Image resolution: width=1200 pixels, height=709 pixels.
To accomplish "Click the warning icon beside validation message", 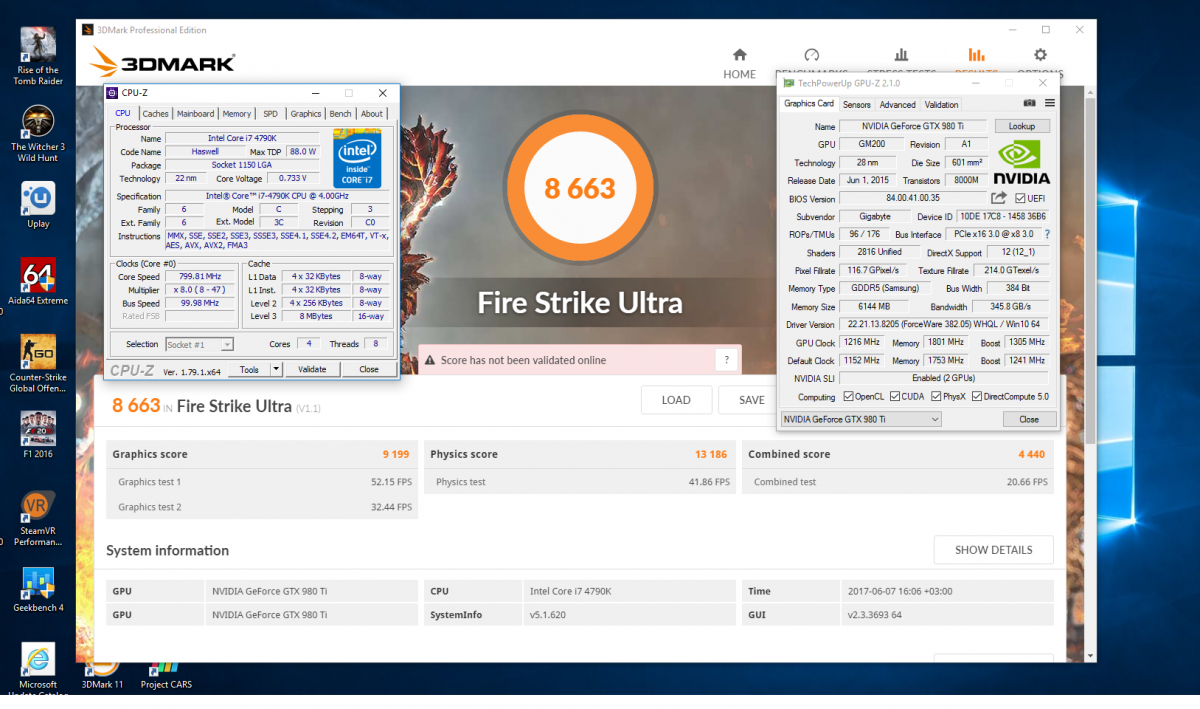I will coord(430,360).
